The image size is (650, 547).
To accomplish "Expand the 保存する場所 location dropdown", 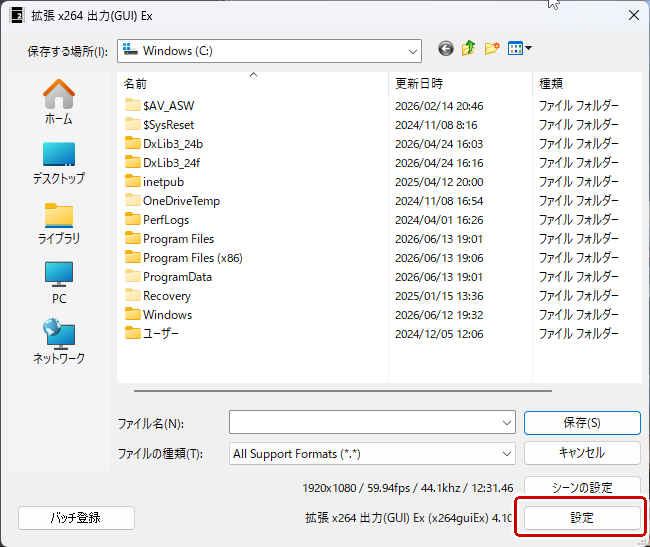I will 412,51.
